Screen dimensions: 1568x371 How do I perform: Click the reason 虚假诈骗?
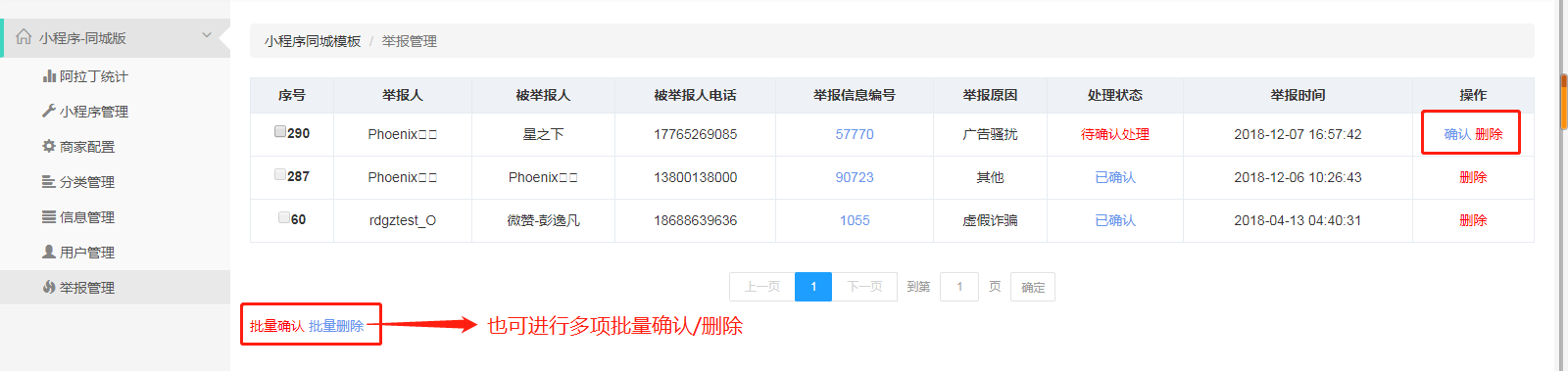[x=990, y=220]
